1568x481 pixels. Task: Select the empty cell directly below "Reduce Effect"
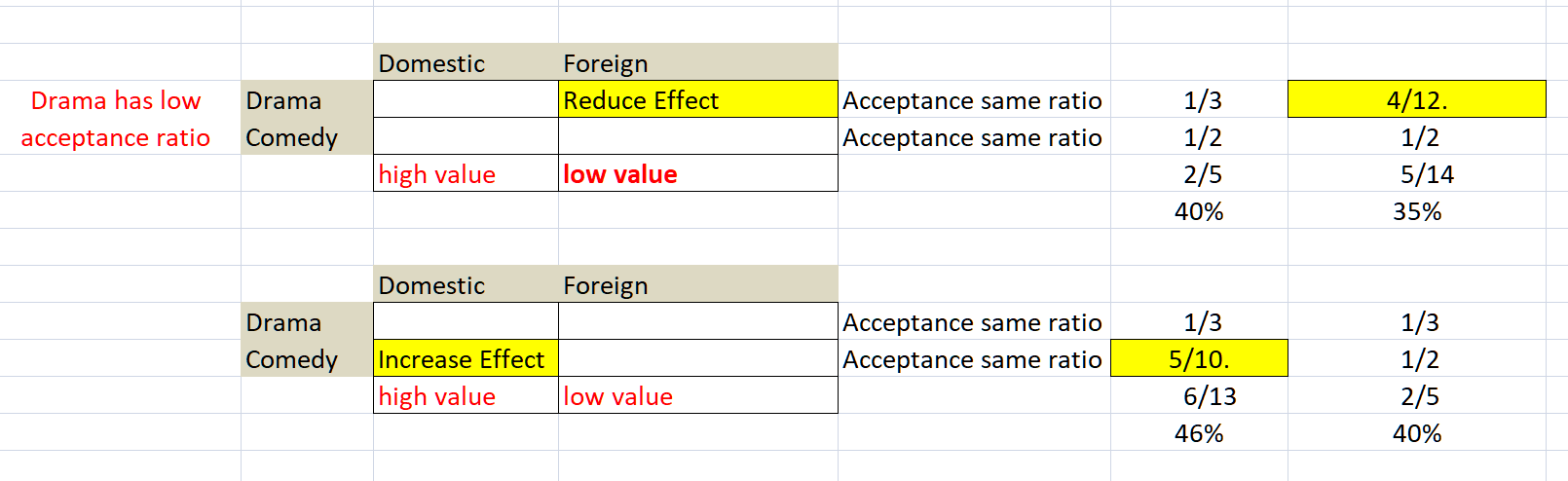[697, 136]
